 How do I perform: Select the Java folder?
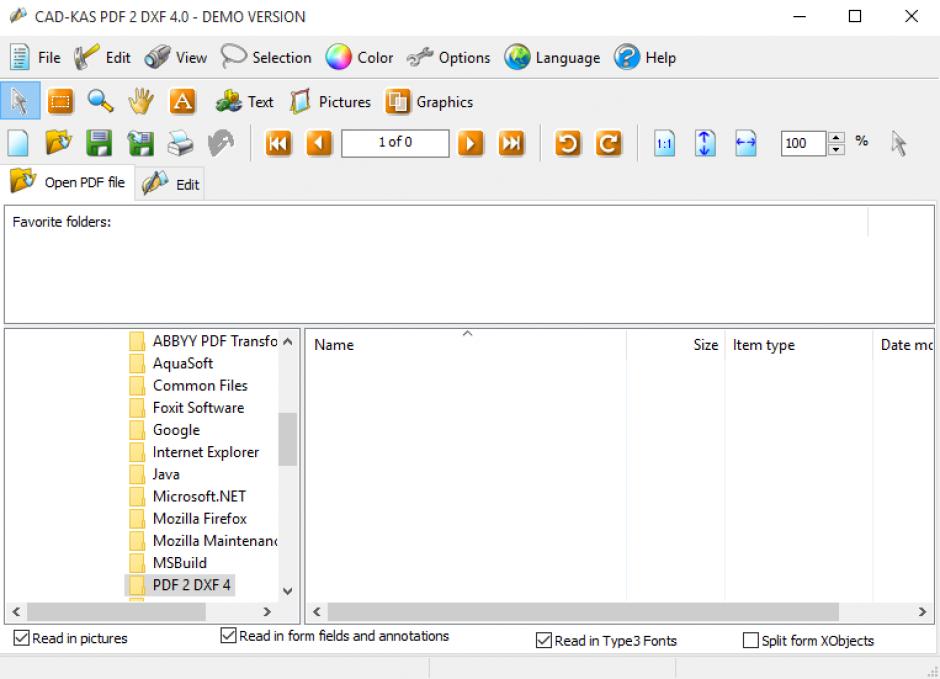pos(155,474)
